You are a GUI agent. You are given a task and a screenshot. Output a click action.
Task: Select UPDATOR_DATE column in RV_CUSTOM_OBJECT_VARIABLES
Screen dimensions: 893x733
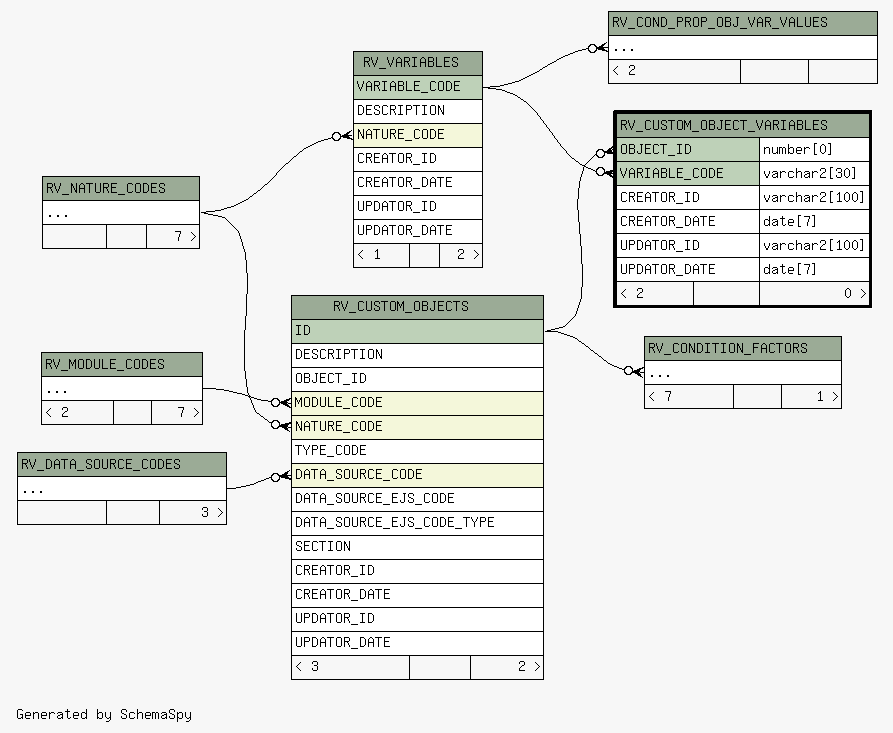tap(688, 269)
